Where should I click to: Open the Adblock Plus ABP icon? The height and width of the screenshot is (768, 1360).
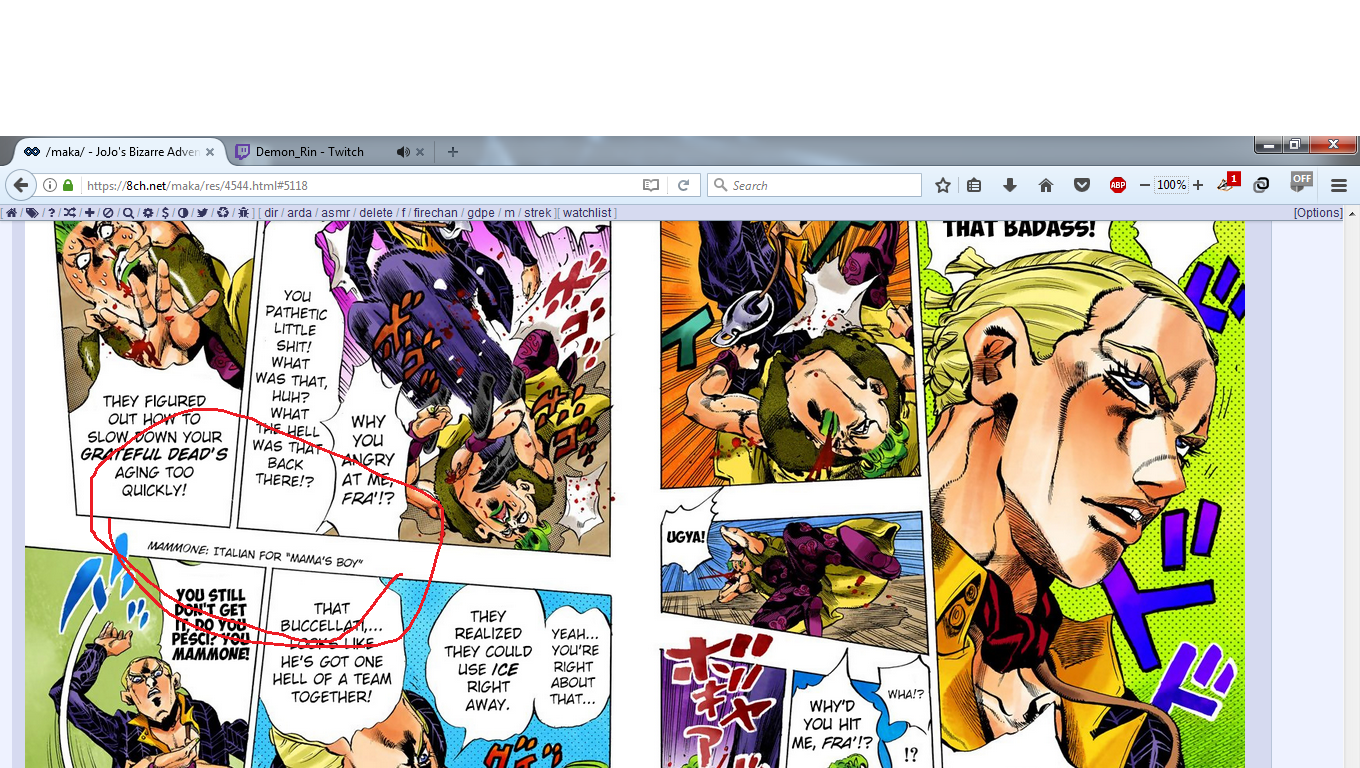pyautogui.click(x=1118, y=185)
